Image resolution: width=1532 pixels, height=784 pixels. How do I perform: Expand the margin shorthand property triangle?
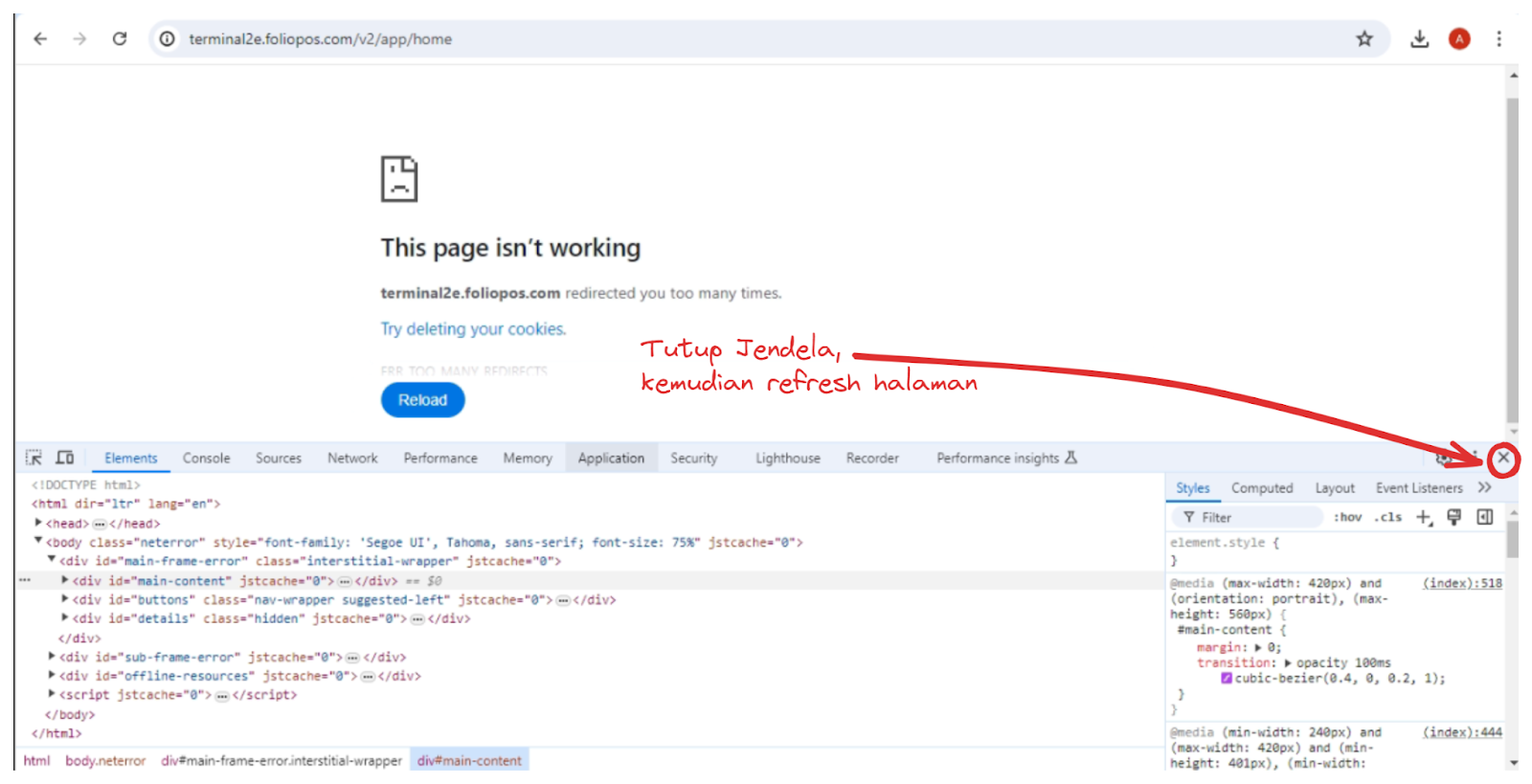coord(1258,647)
